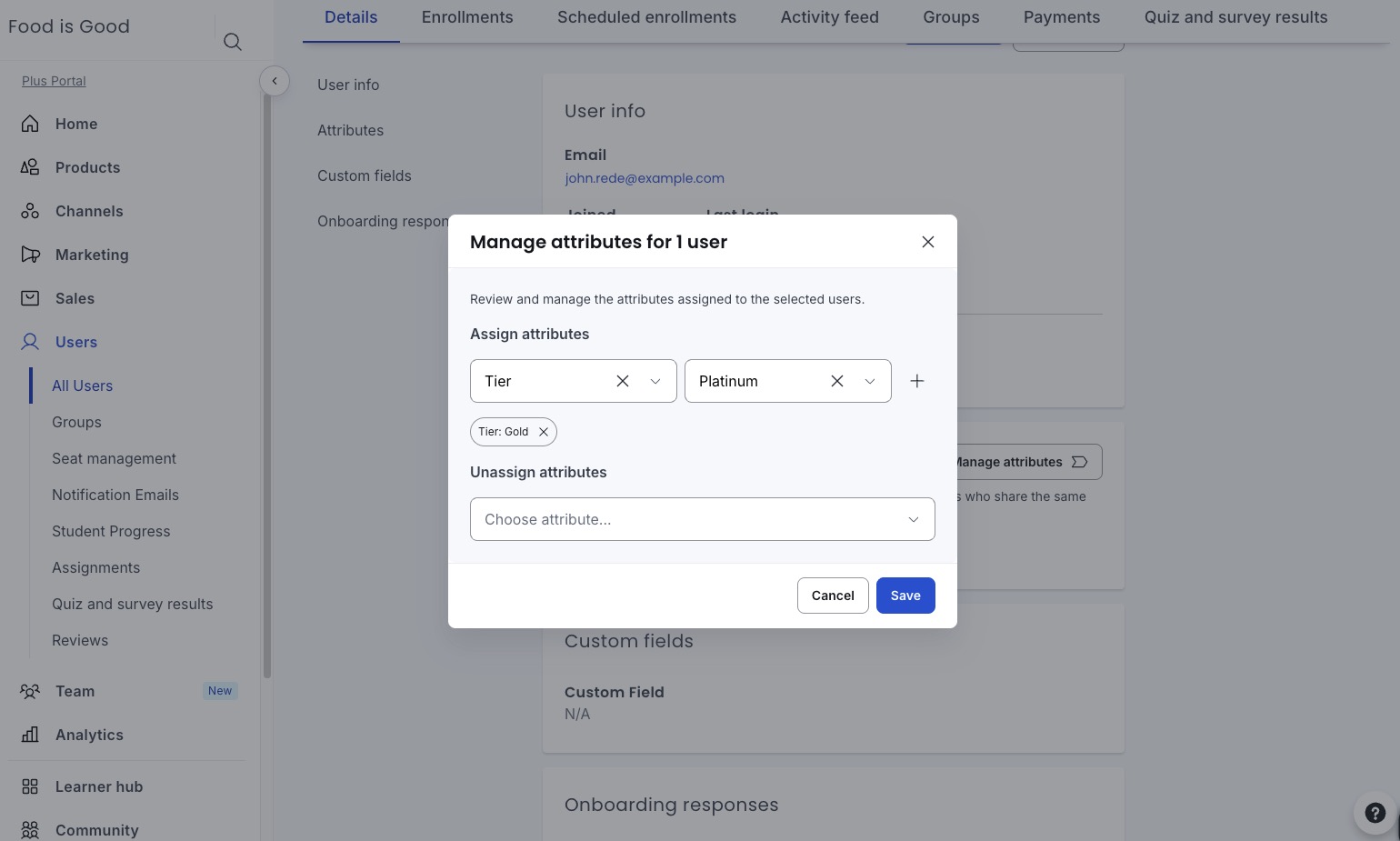Clear the Platinum value selection
This screenshot has height=841, width=1400.
(x=837, y=381)
